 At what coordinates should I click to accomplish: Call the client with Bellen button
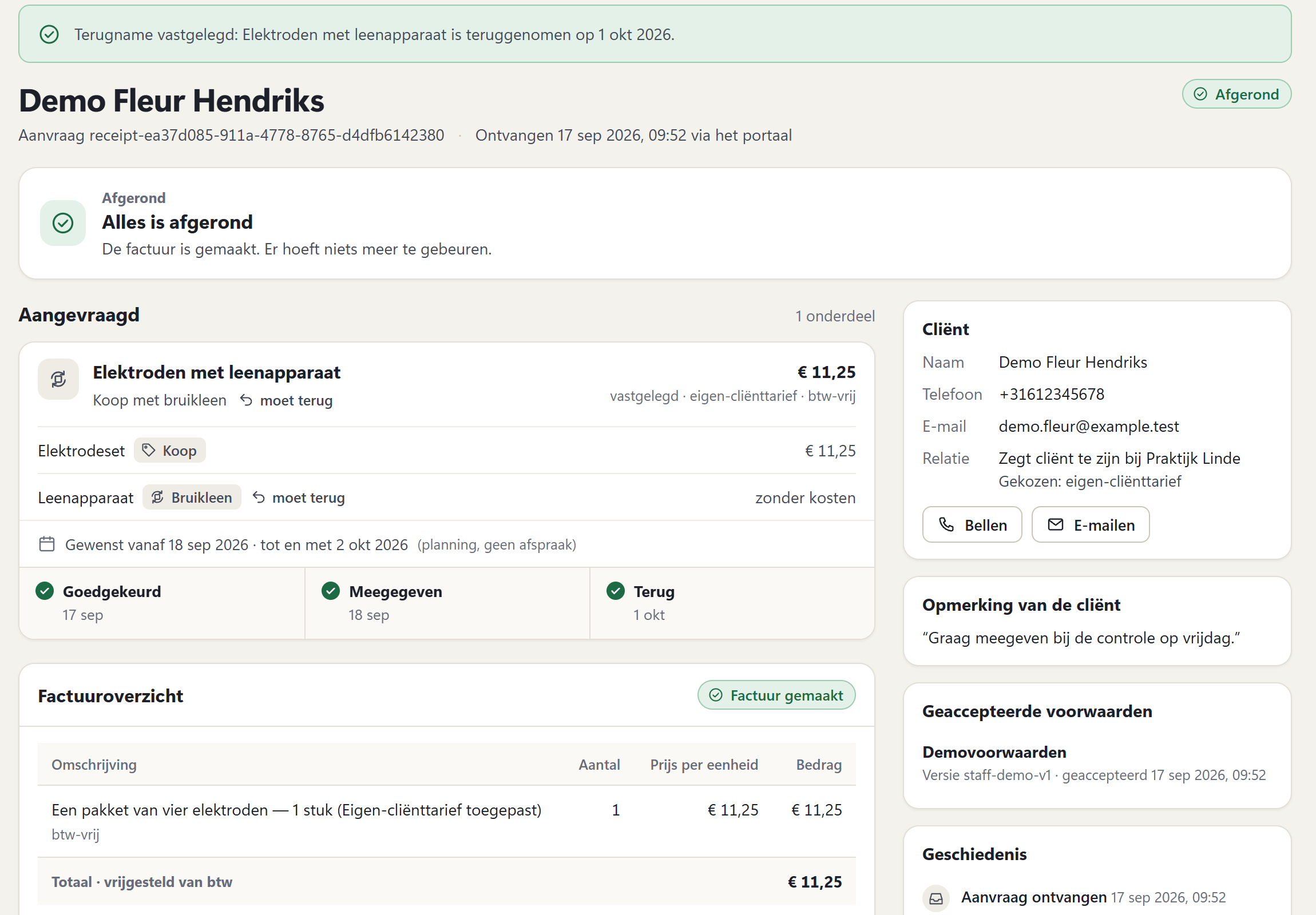tap(972, 525)
